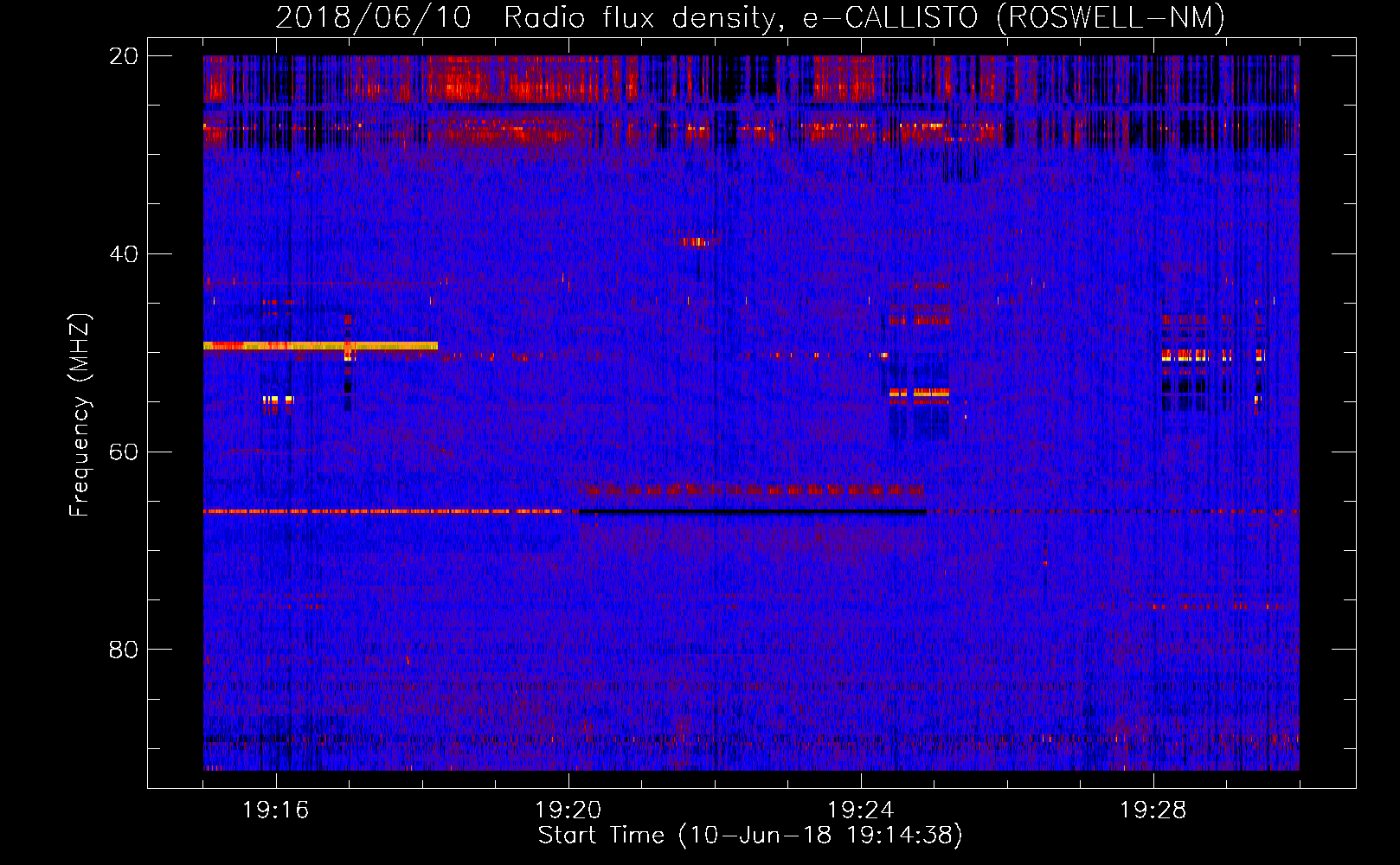Click the frequency tick label '80'
The image size is (1400, 865).
tap(124, 650)
